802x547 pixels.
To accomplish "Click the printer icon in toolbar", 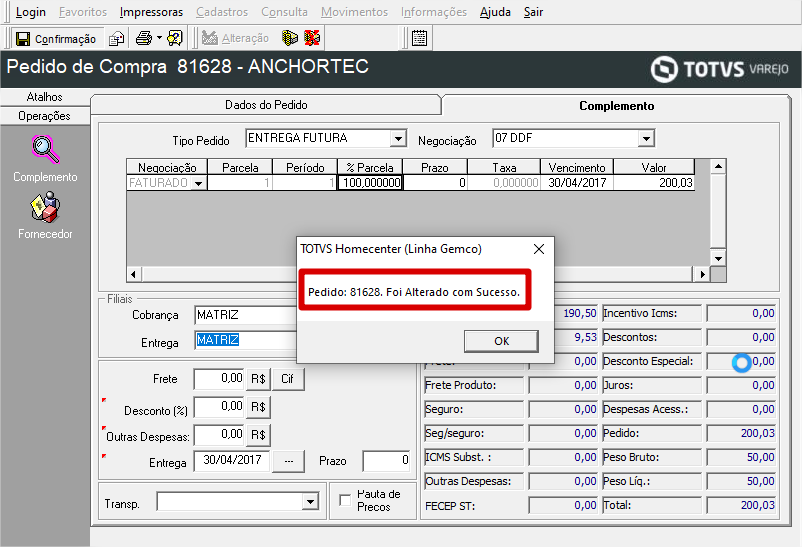I will point(144,38).
